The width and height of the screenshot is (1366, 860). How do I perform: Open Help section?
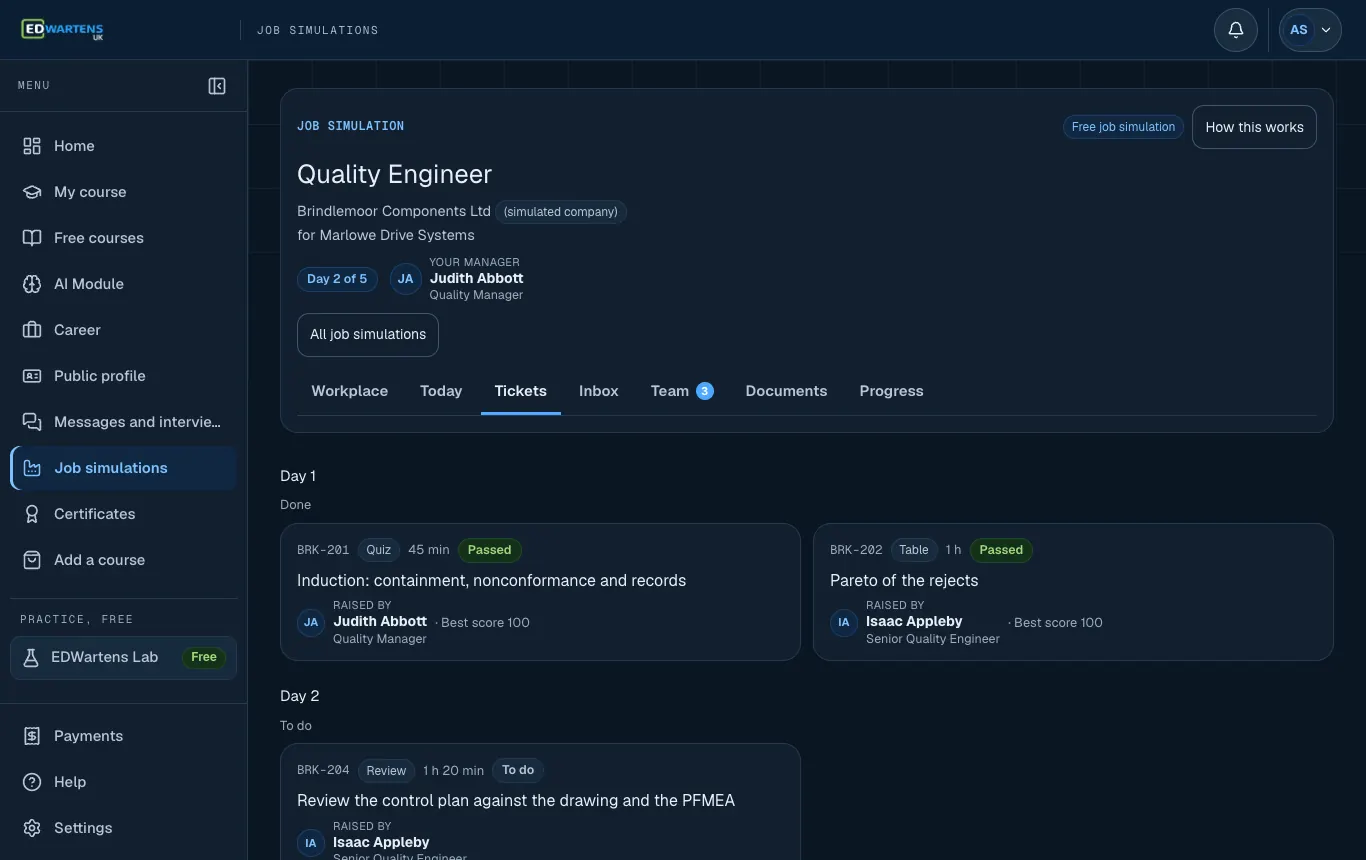123,782
